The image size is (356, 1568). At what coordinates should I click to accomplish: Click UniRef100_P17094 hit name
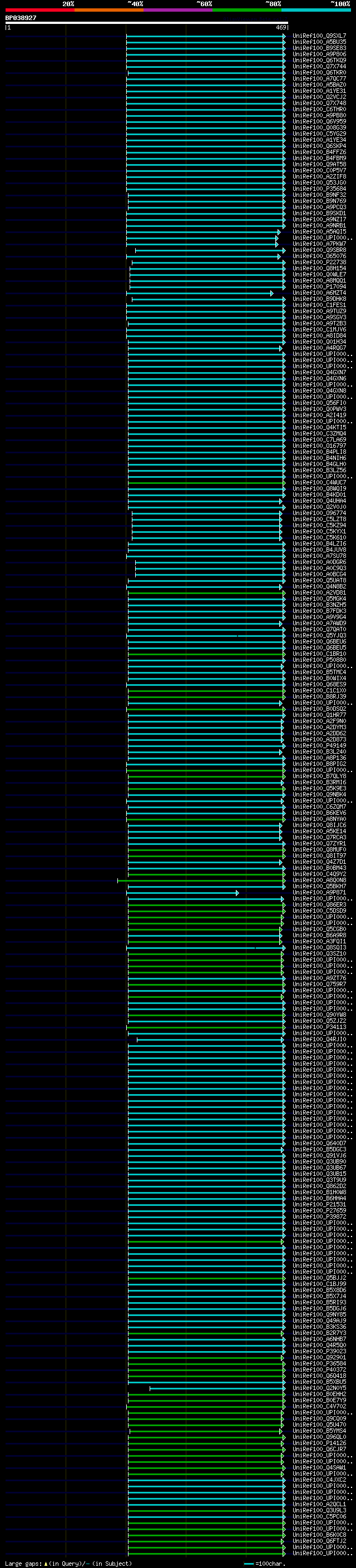319,286
